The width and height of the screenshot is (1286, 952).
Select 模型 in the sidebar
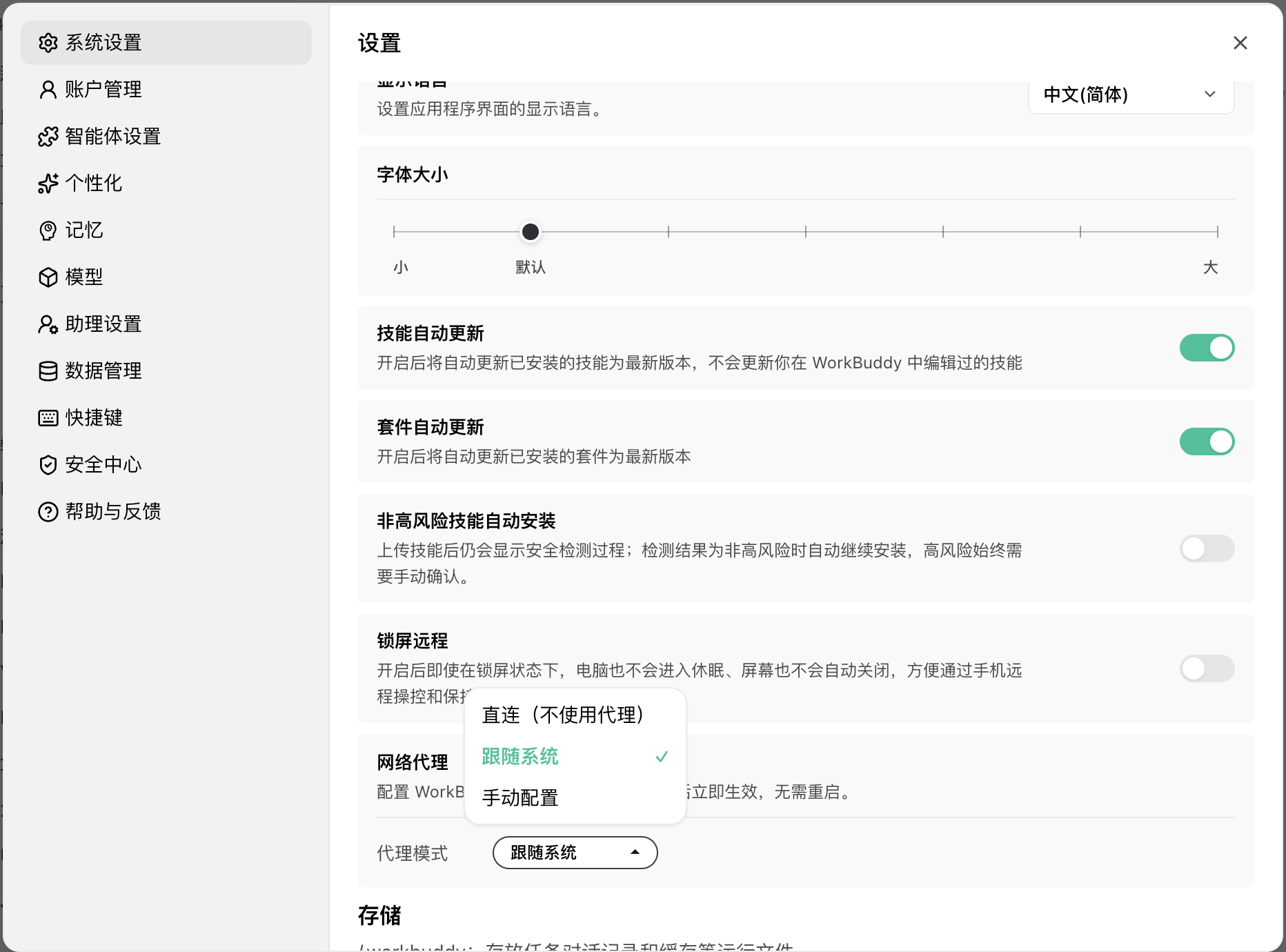click(x=166, y=277)
